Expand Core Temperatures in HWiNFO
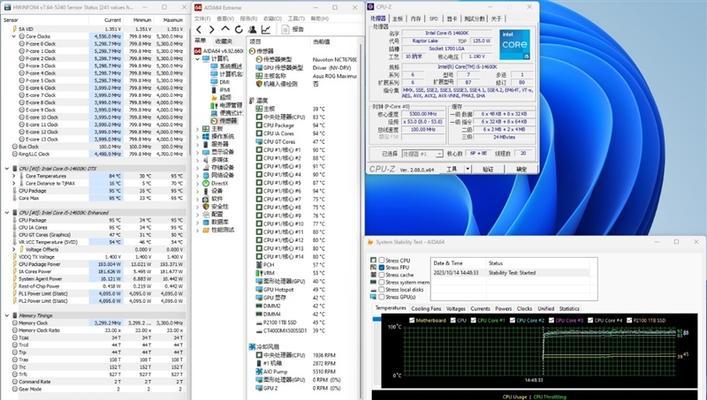The height and width of the screenshot is (400, 707). click(x=14, y=176)
